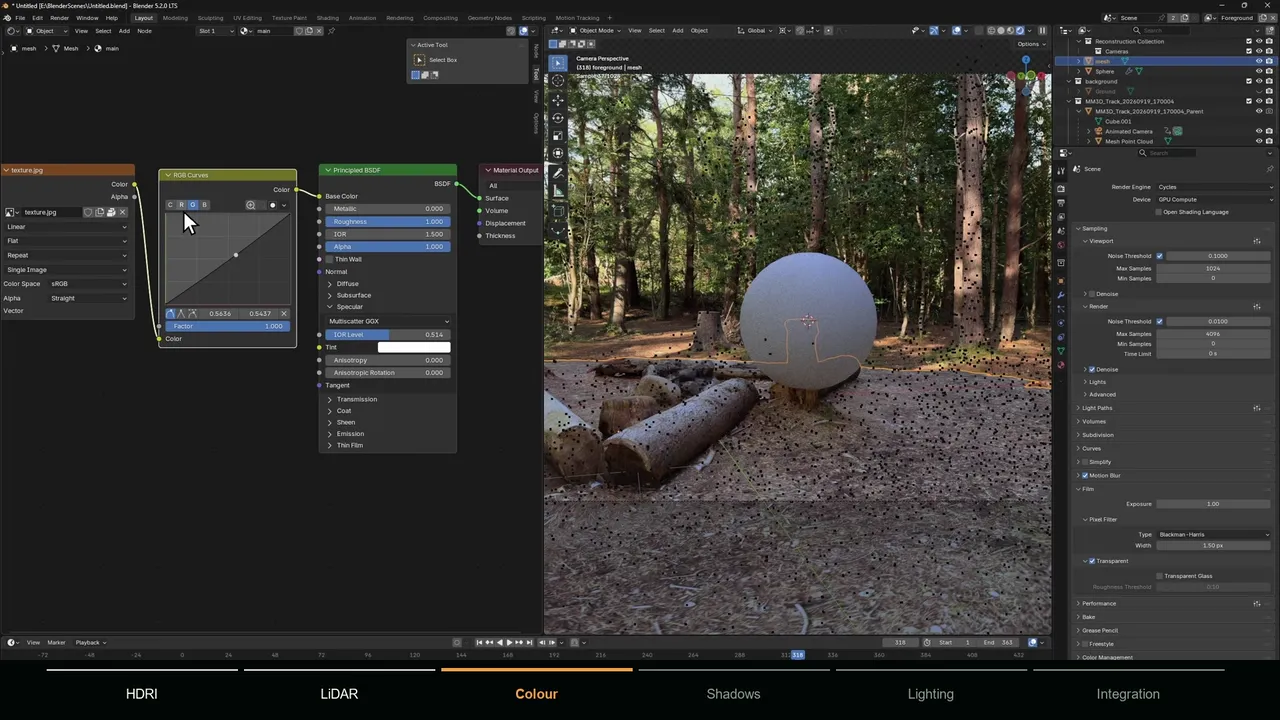Viewport: 1280px width, 720px height.
Task: Open the viewport Object menu
Action: (x=699, y=31)
